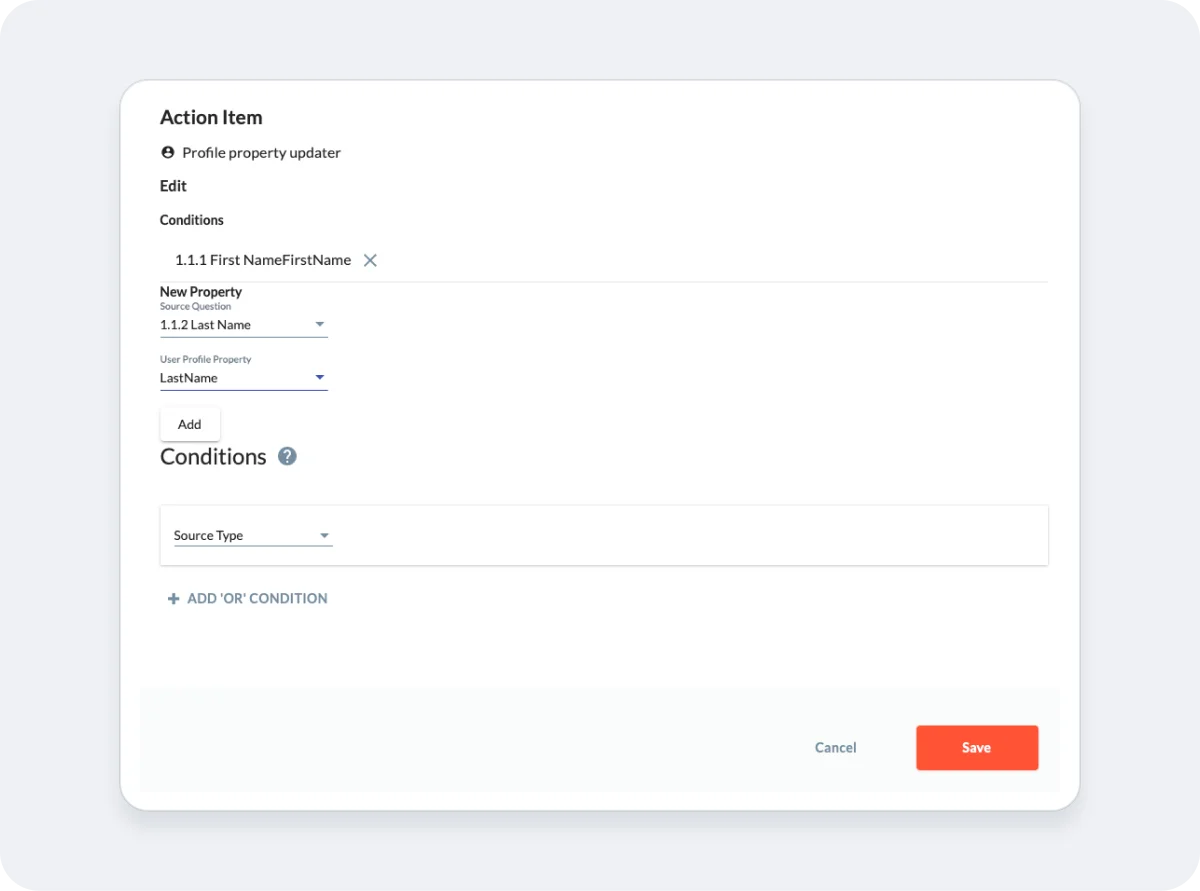
Task: Open the LastName user profile property selector
Action: coord(240,377)
